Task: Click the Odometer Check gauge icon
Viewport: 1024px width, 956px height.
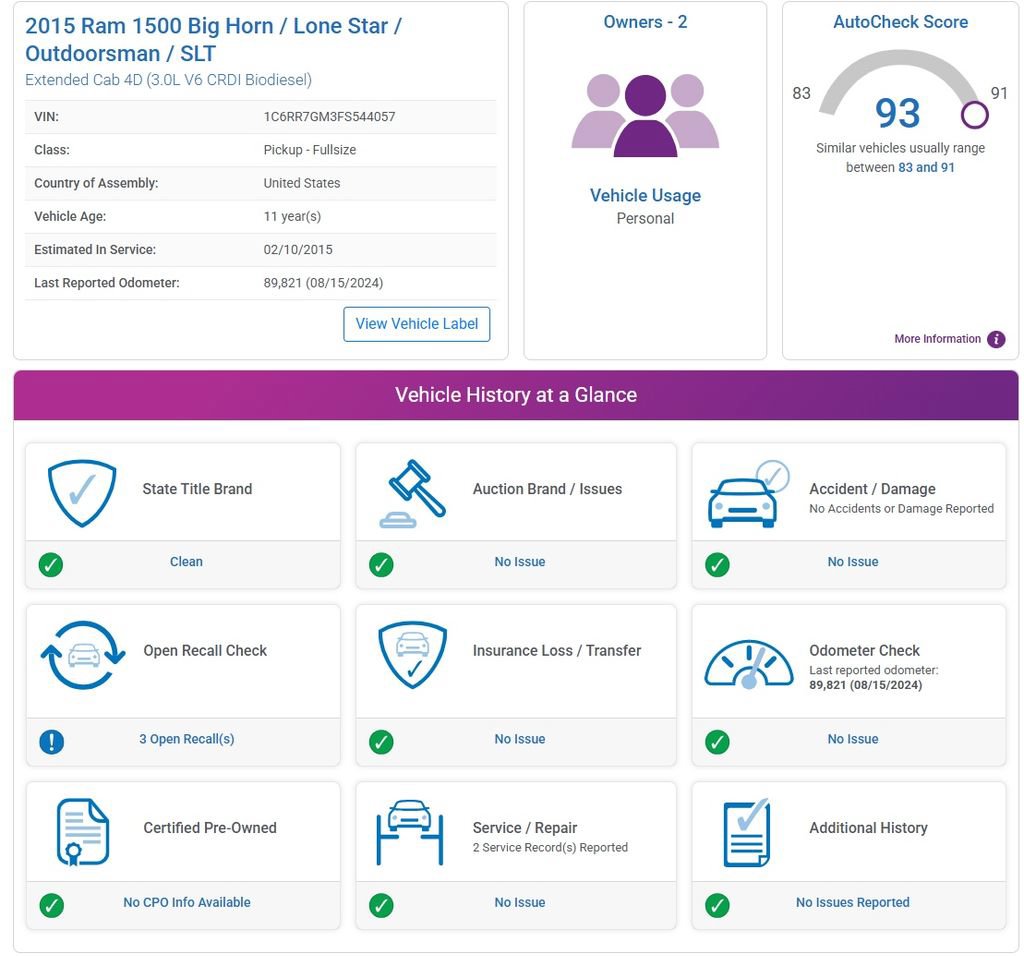Action: point(749,664)
